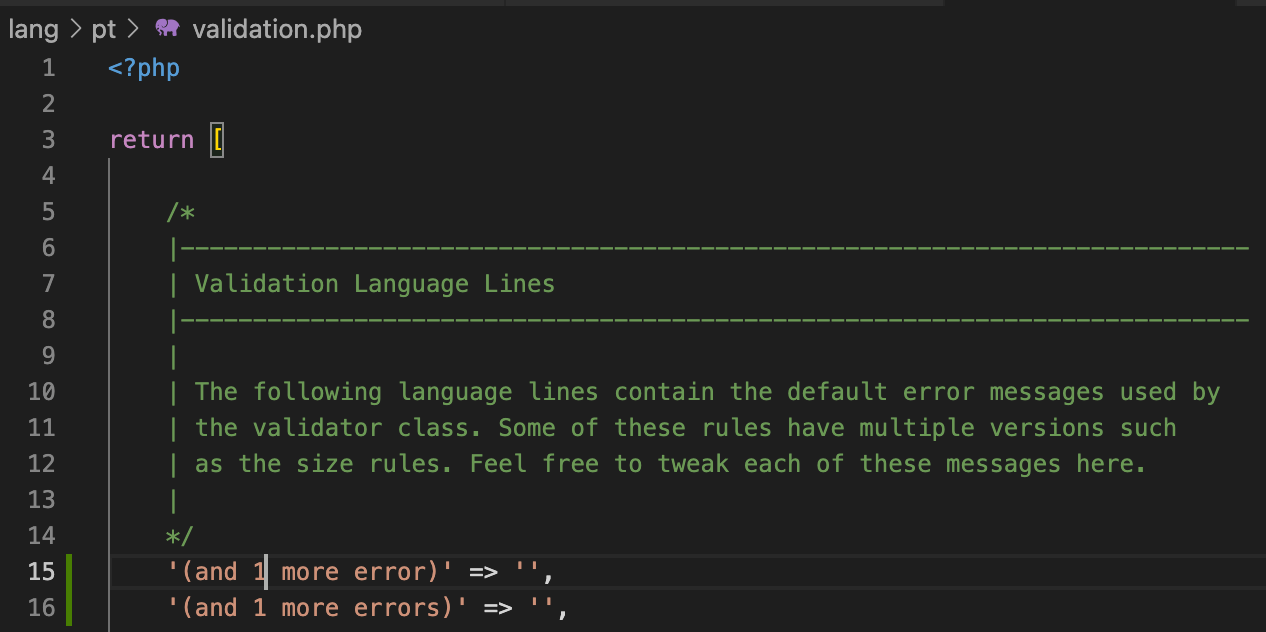
Task: Click the green change indicator beside line 15
Action: point(69,572)
